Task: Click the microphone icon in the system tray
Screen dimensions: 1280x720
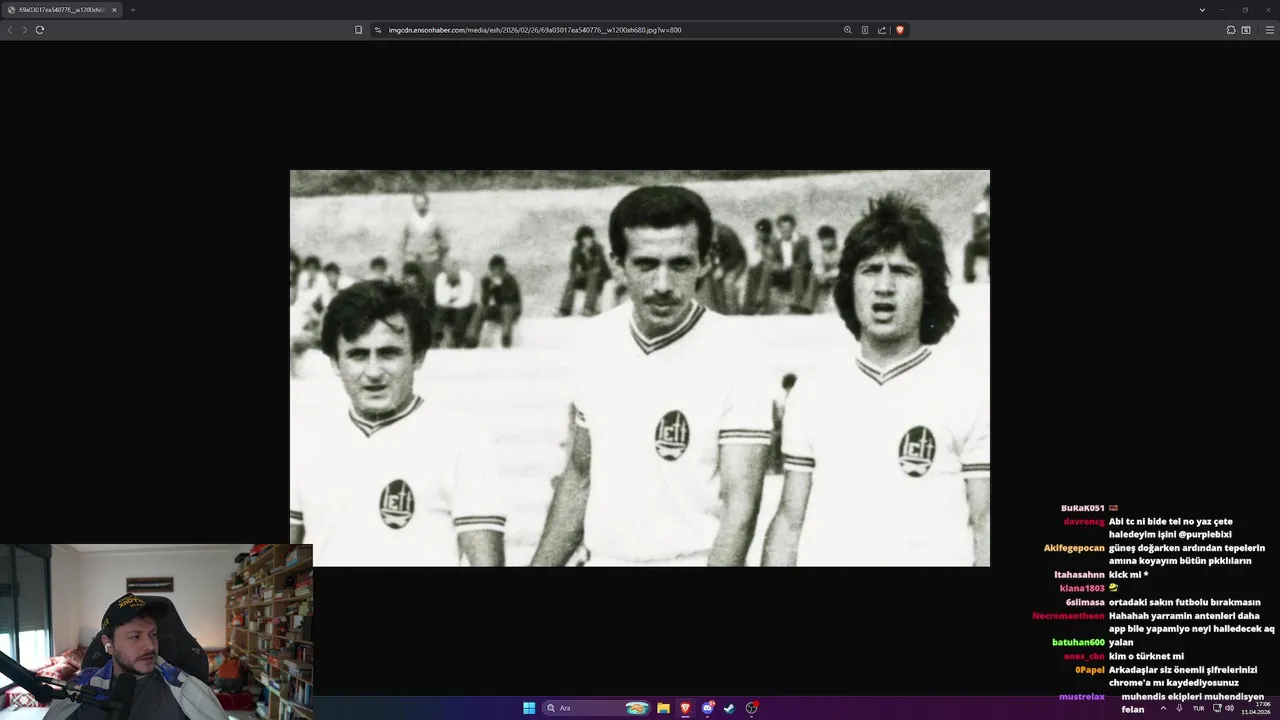Action: coord(1181,708)
